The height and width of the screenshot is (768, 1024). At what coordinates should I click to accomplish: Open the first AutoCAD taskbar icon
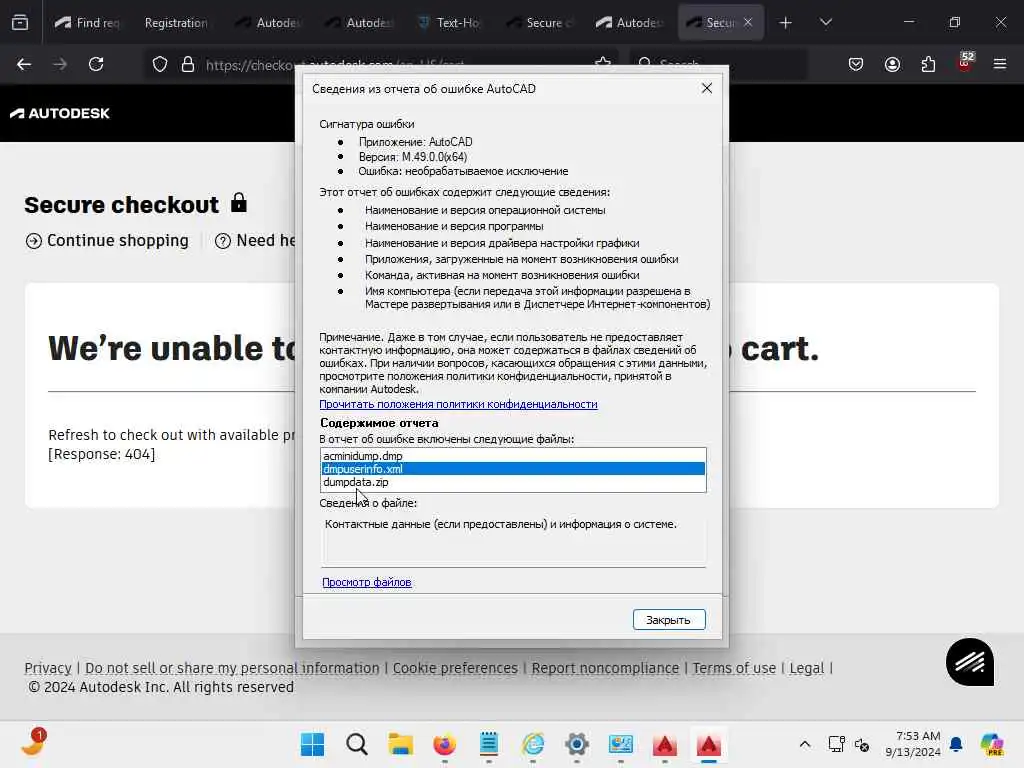(x=665, y=744)
